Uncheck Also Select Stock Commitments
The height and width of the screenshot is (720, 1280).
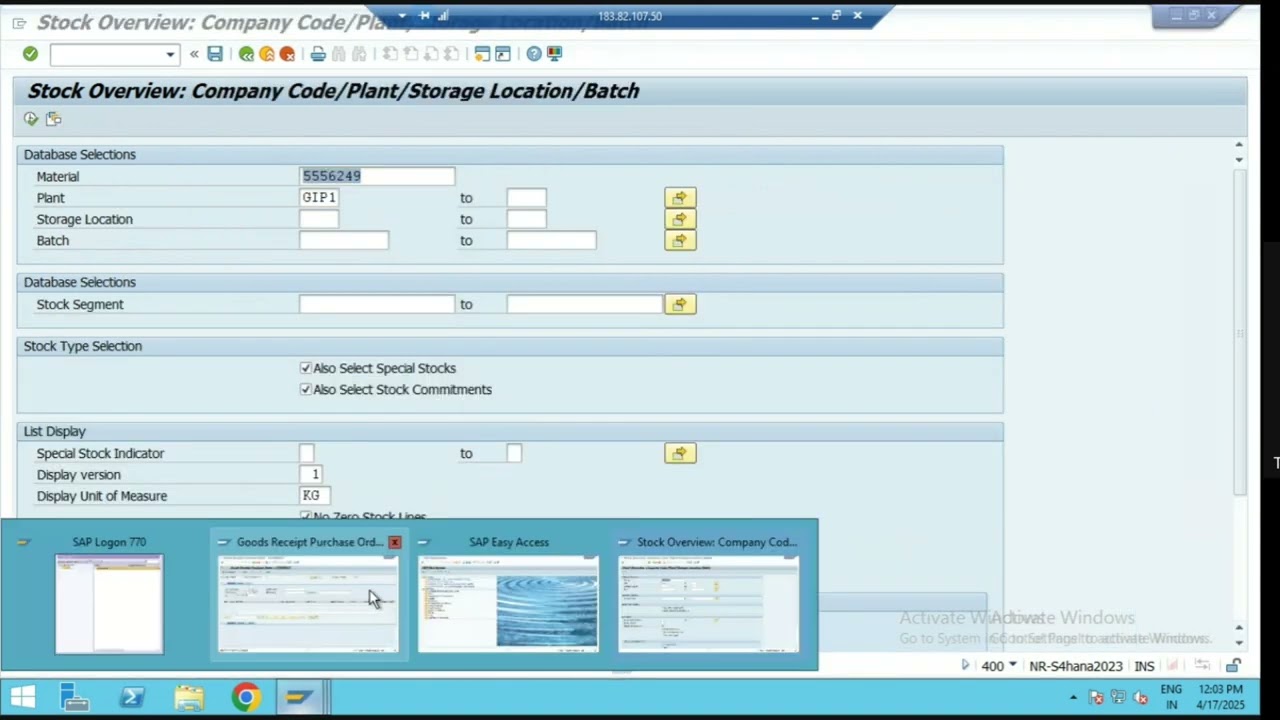[306, 389]
